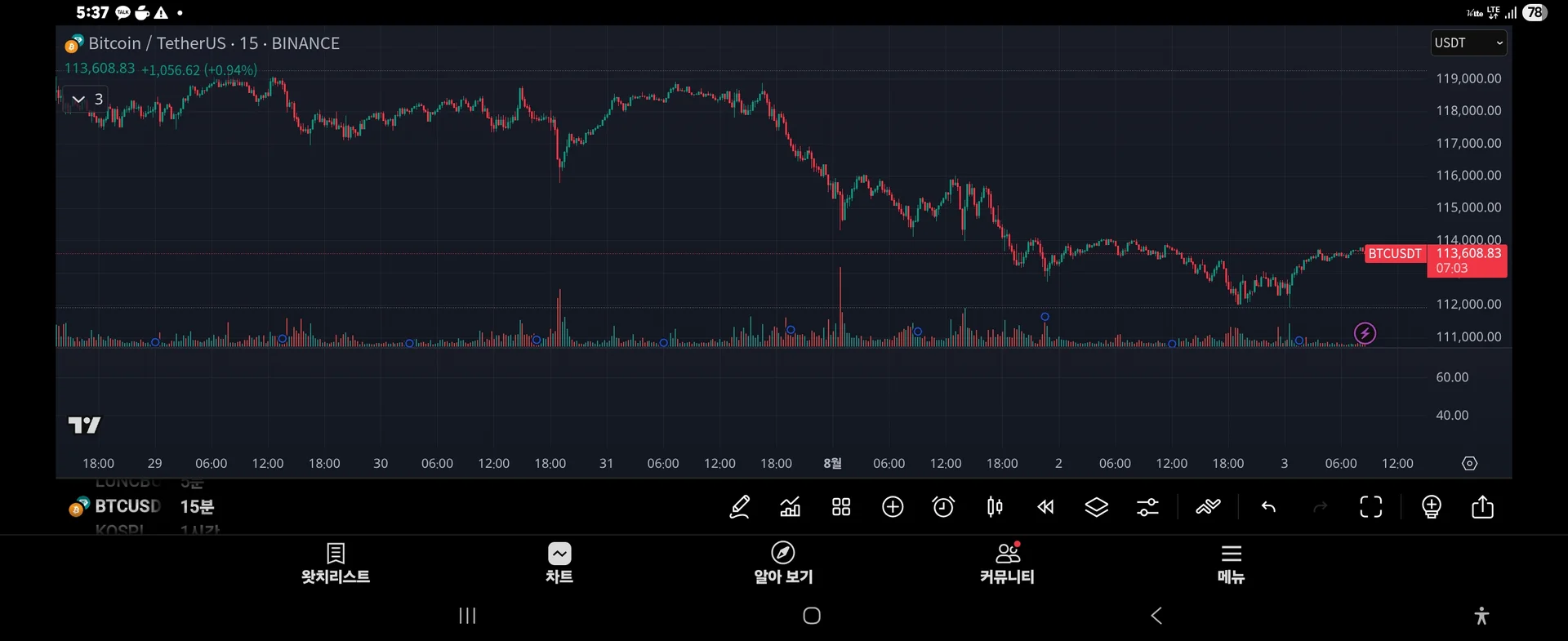Viewport: 1568px width, 641px height.
Task: Open Android recent apps button
Action: pyautogui.click(x=467, y=616)
